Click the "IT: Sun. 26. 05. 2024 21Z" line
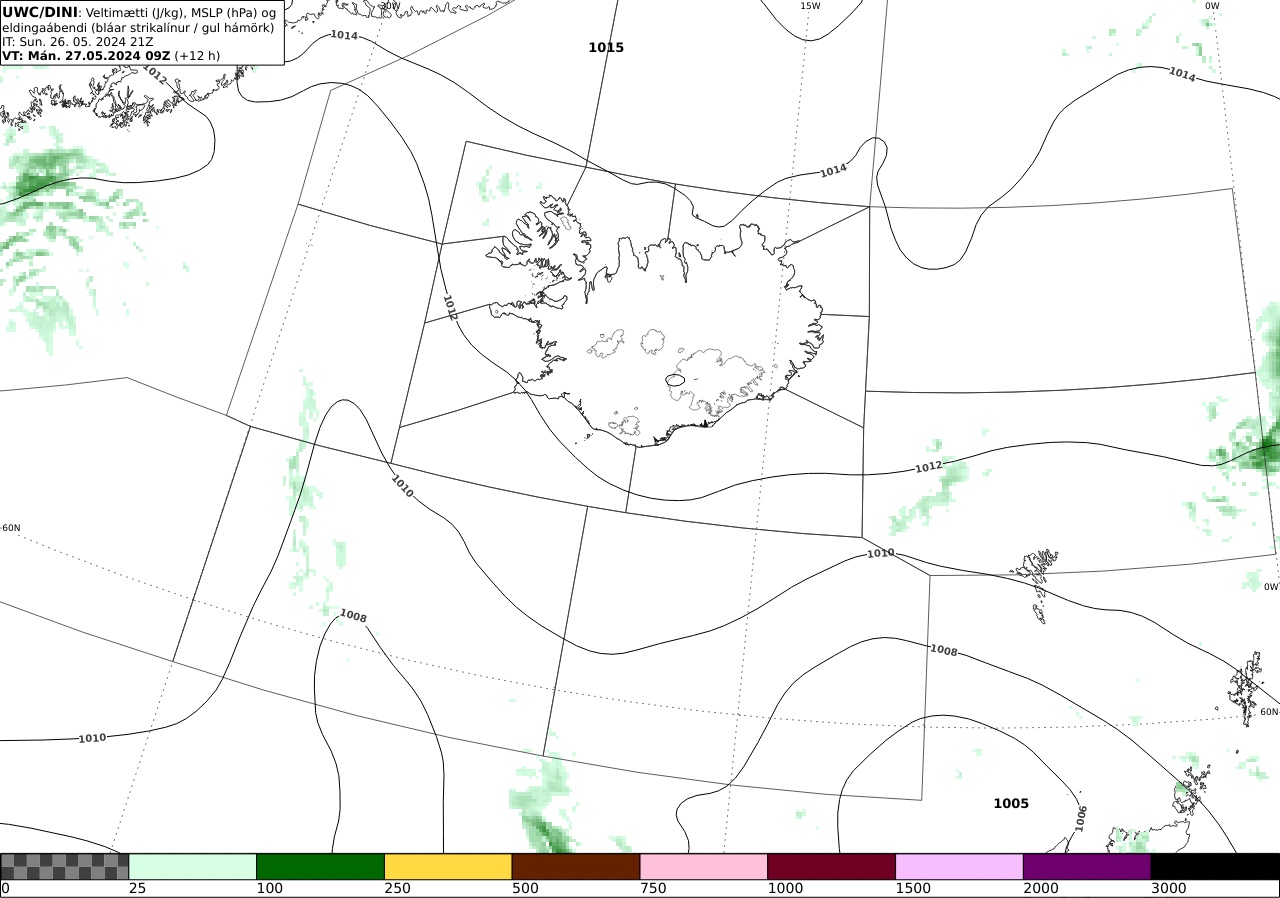 (x=78, y=42)
